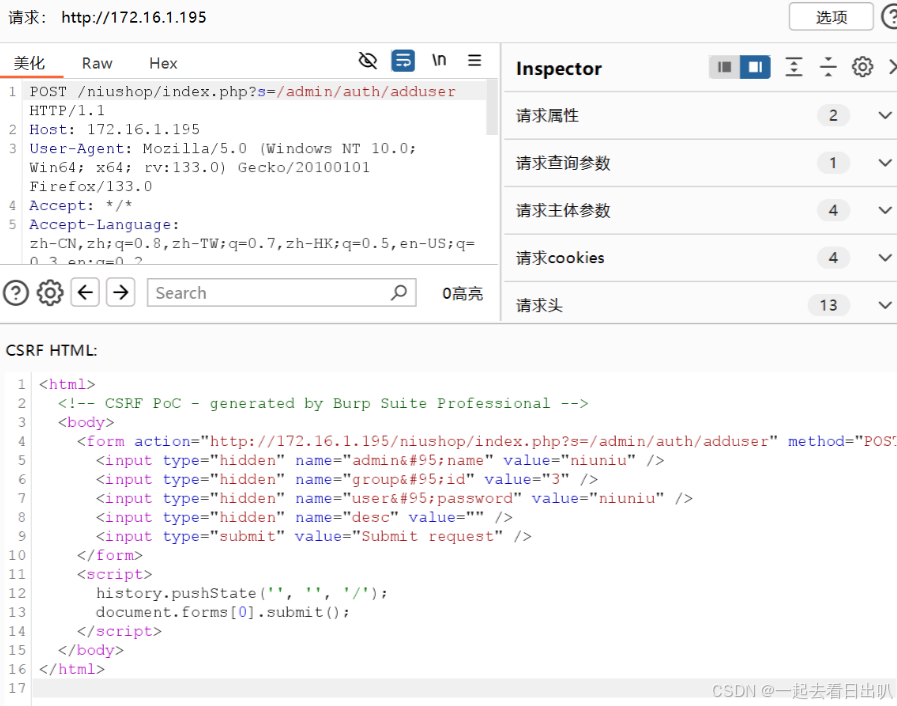Viewport: 897px width, 706px height.
Task: Click the form action line in CSRF HTML
Action: coord(486,441)
